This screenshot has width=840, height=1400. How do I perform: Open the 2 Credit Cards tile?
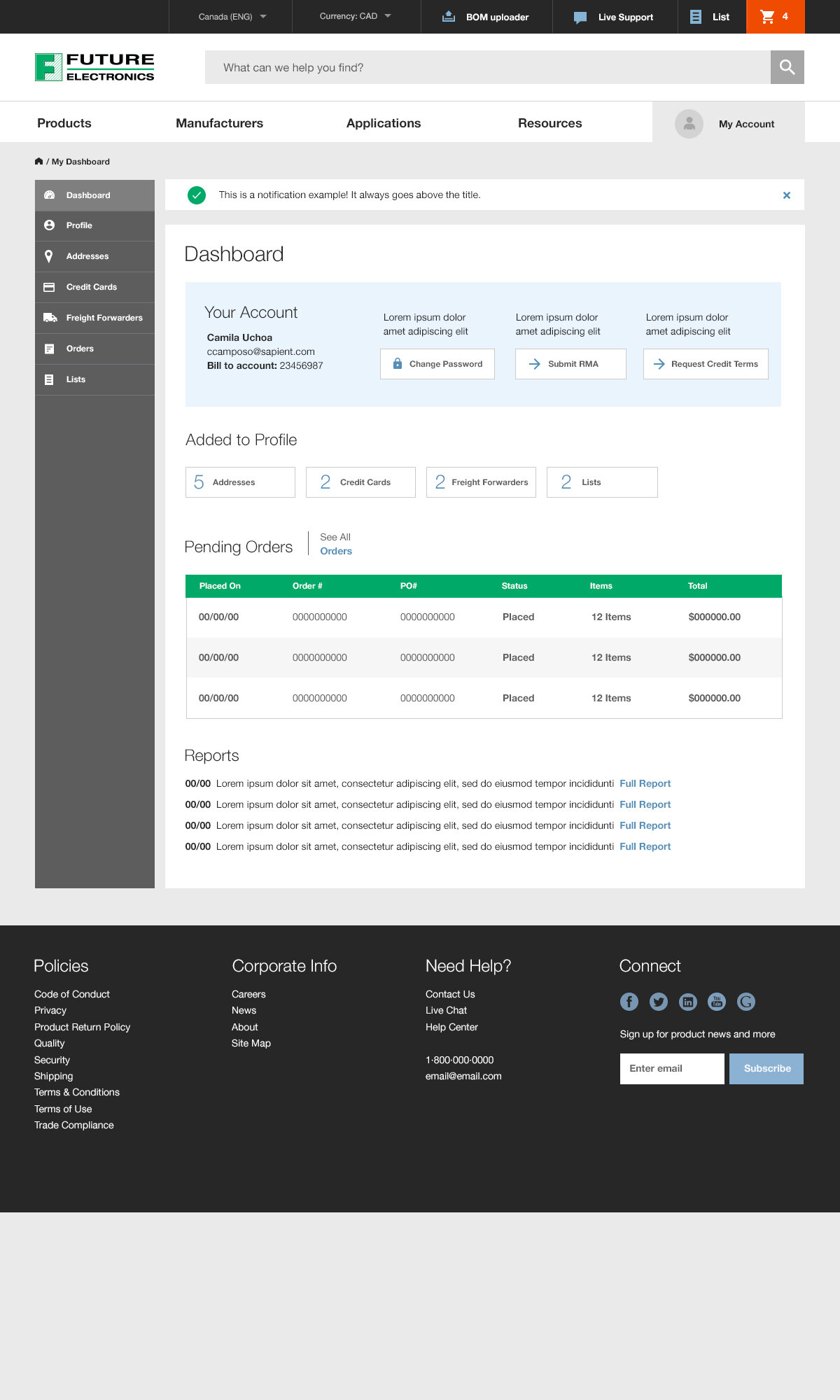click(x=360, y=482)
